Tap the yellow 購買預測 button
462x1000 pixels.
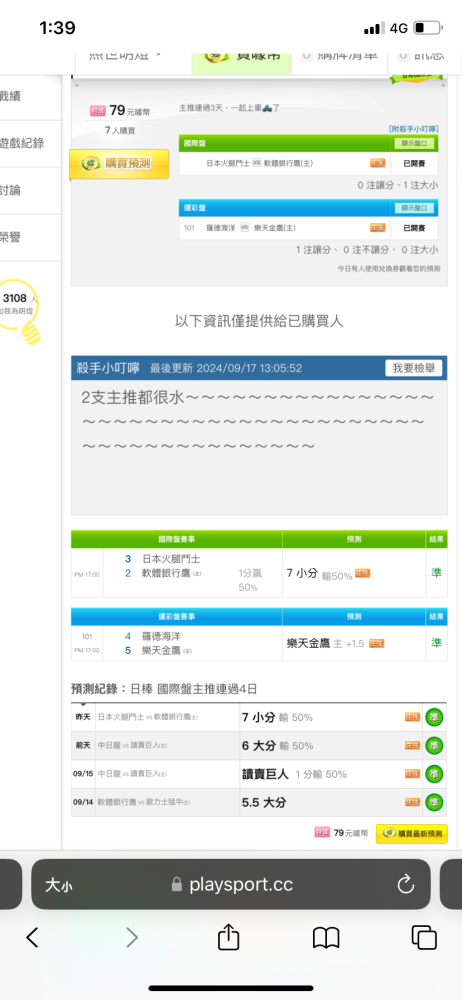119,164
